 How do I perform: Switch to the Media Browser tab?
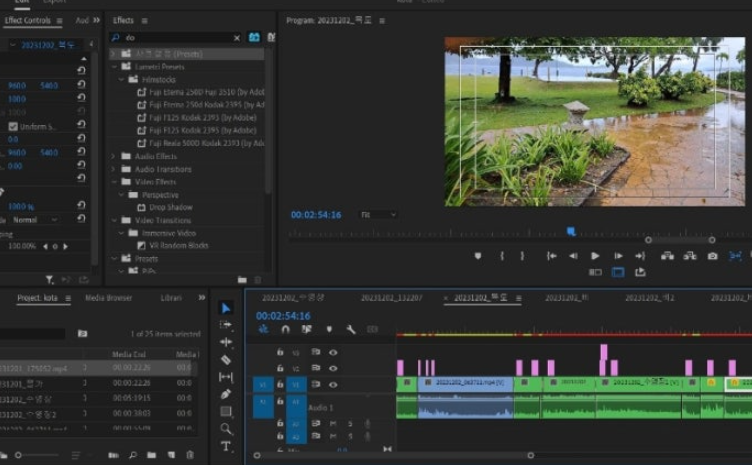(108, 298)
